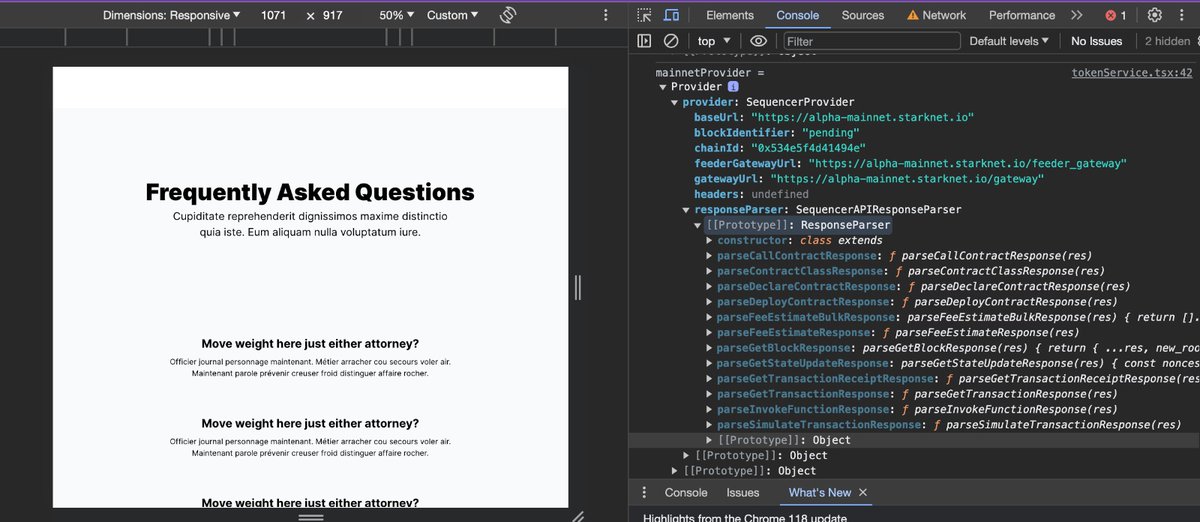Select the inspect element picker icon
1200x522 pixels.
(644, 15)
